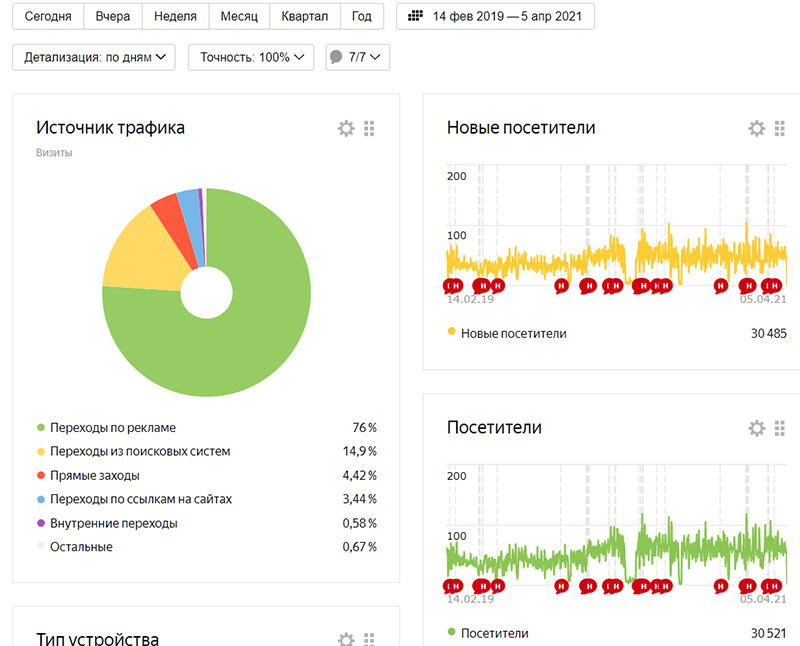The height and width of the screenshot is (646, 800).
Task: Switch to the Квартал period tab
Action: 305,17
